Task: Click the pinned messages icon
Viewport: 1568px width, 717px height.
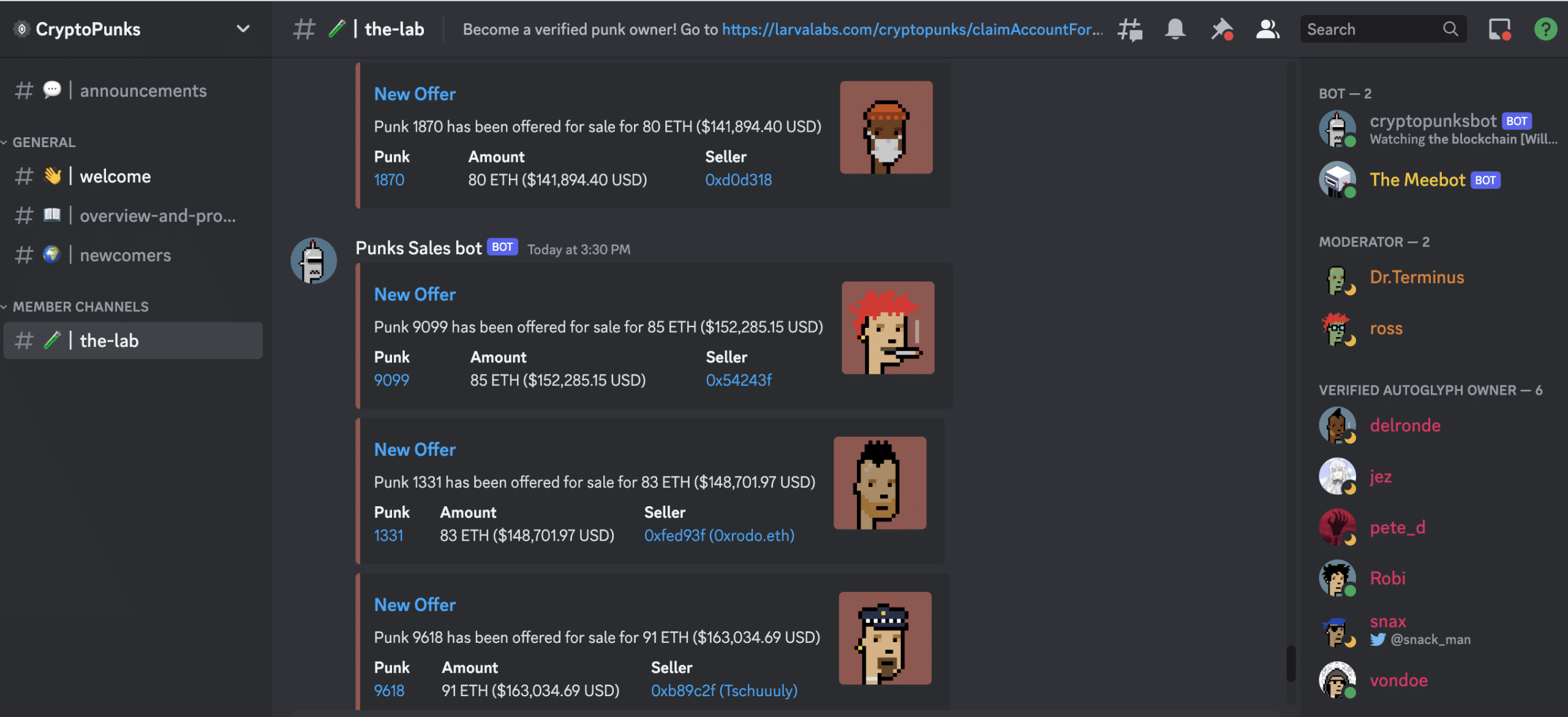Action: (1221, 27)
